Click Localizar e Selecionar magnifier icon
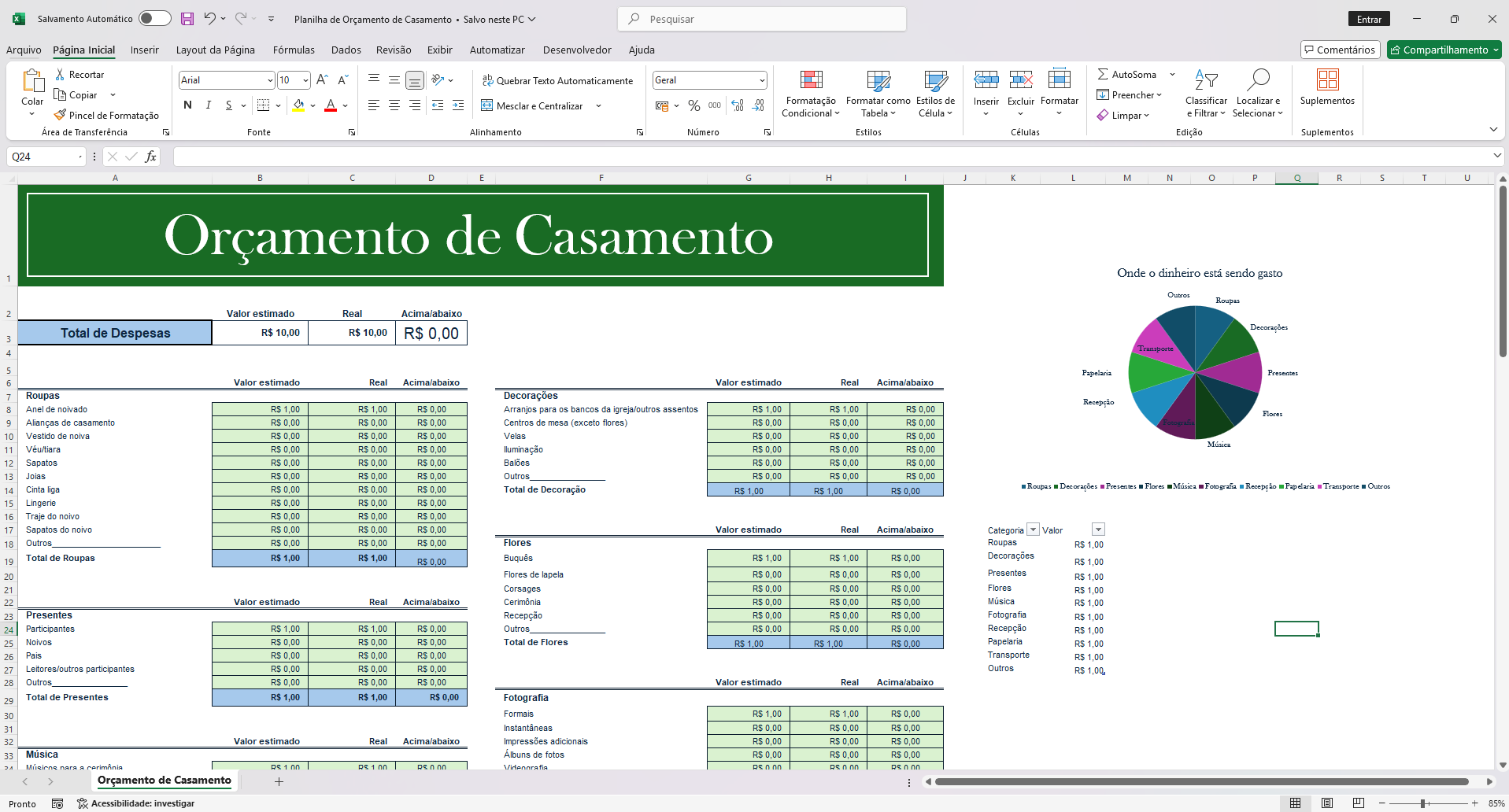1509x812 pixels. click(x=1258, y=79)
